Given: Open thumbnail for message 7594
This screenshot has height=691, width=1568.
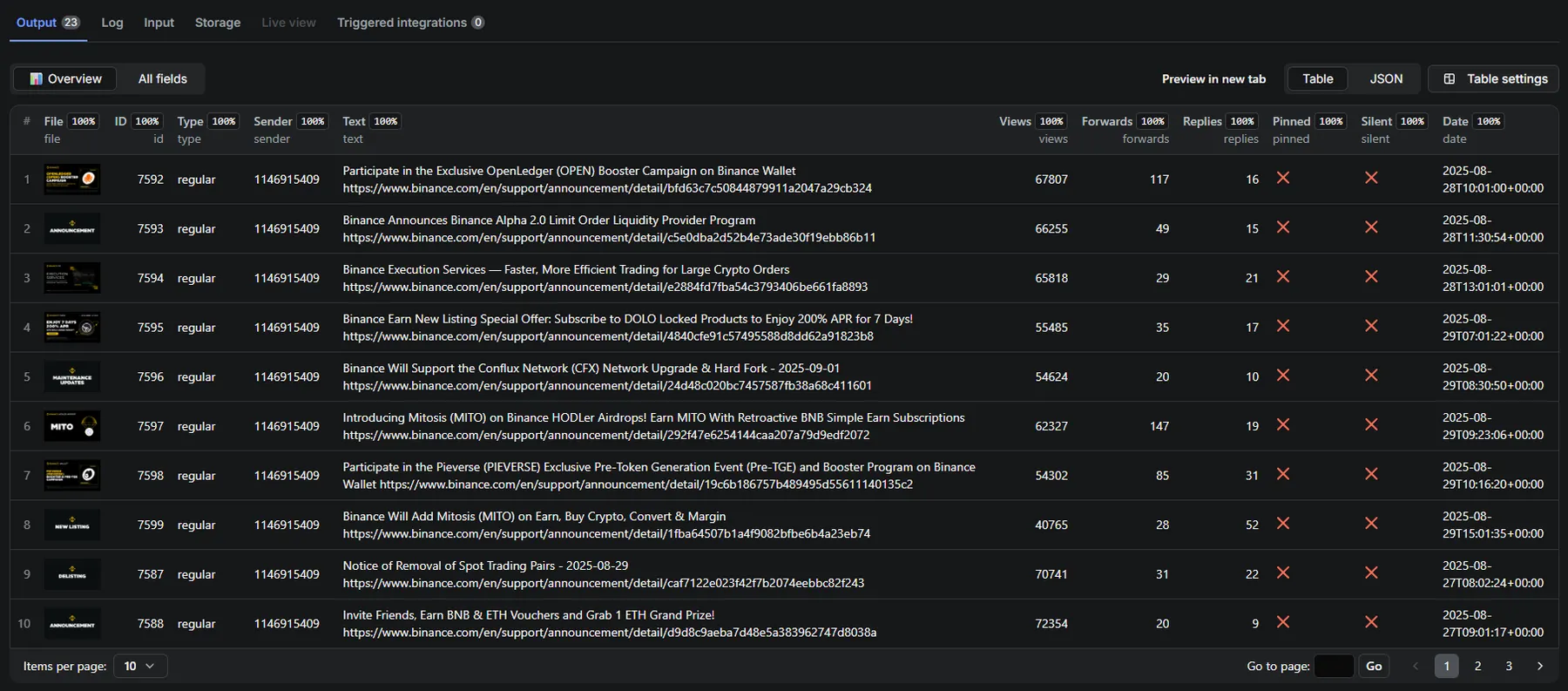Looking at the screenshot, I should tap(72, 278).
